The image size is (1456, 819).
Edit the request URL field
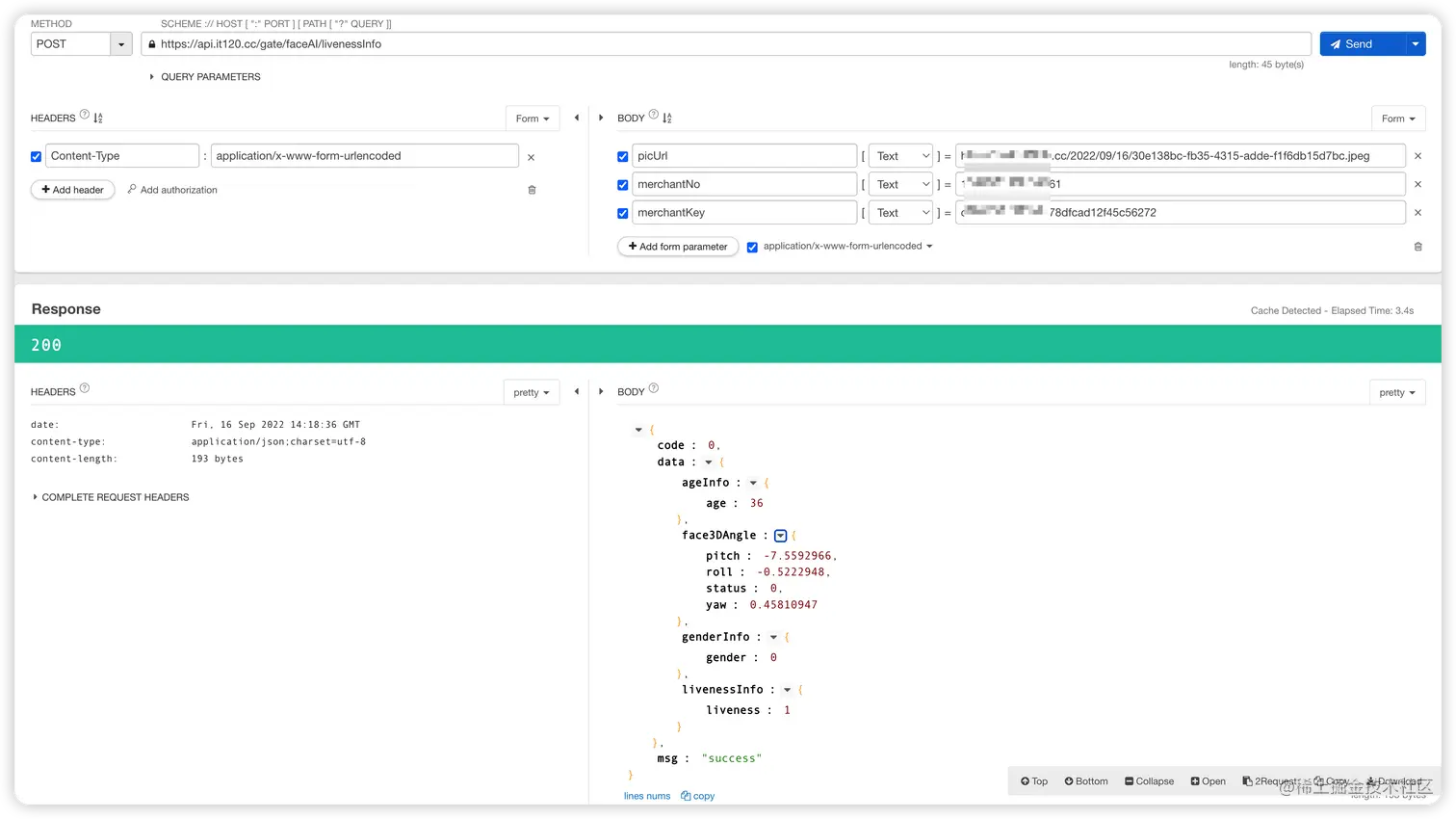pos(726,44)
